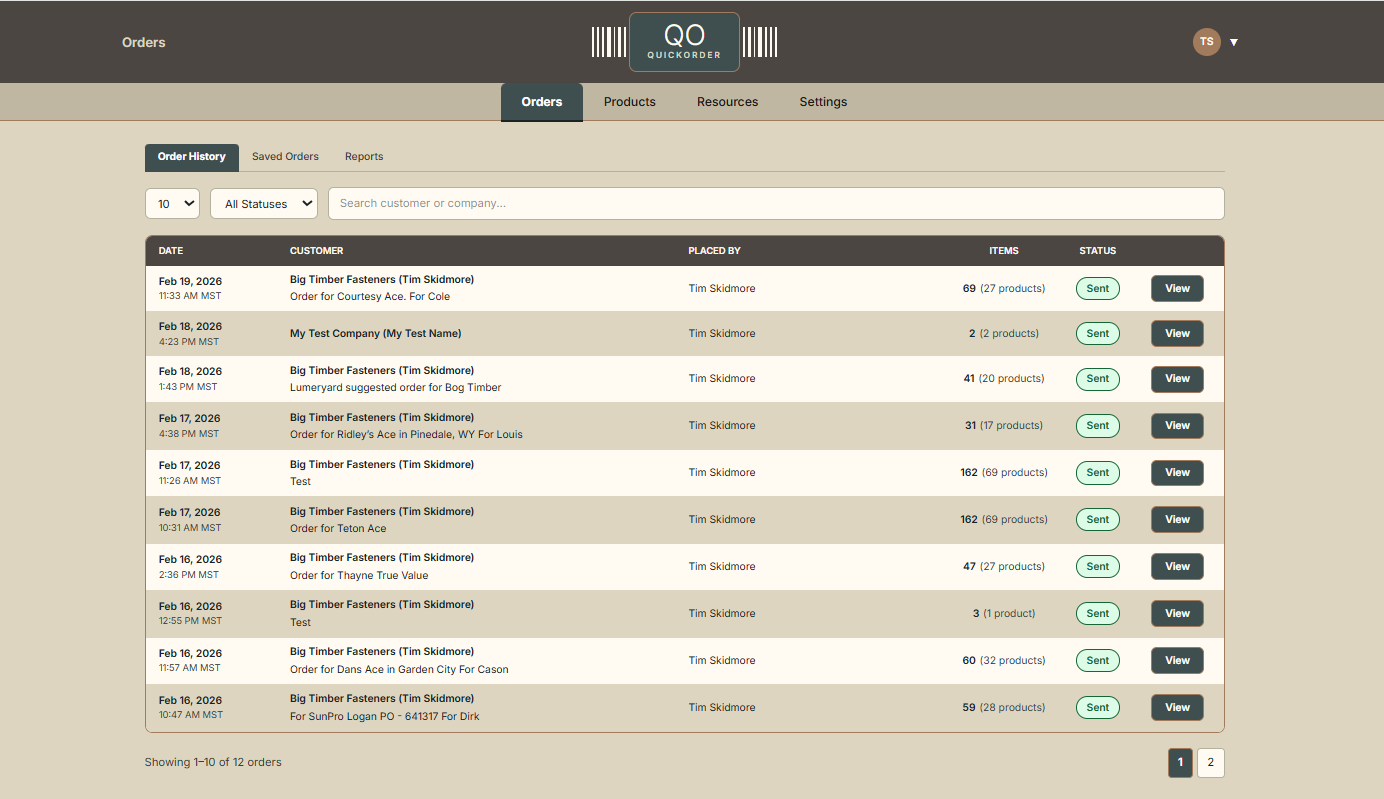
Task: Click the search customer or company field
Action: point(775,204)
